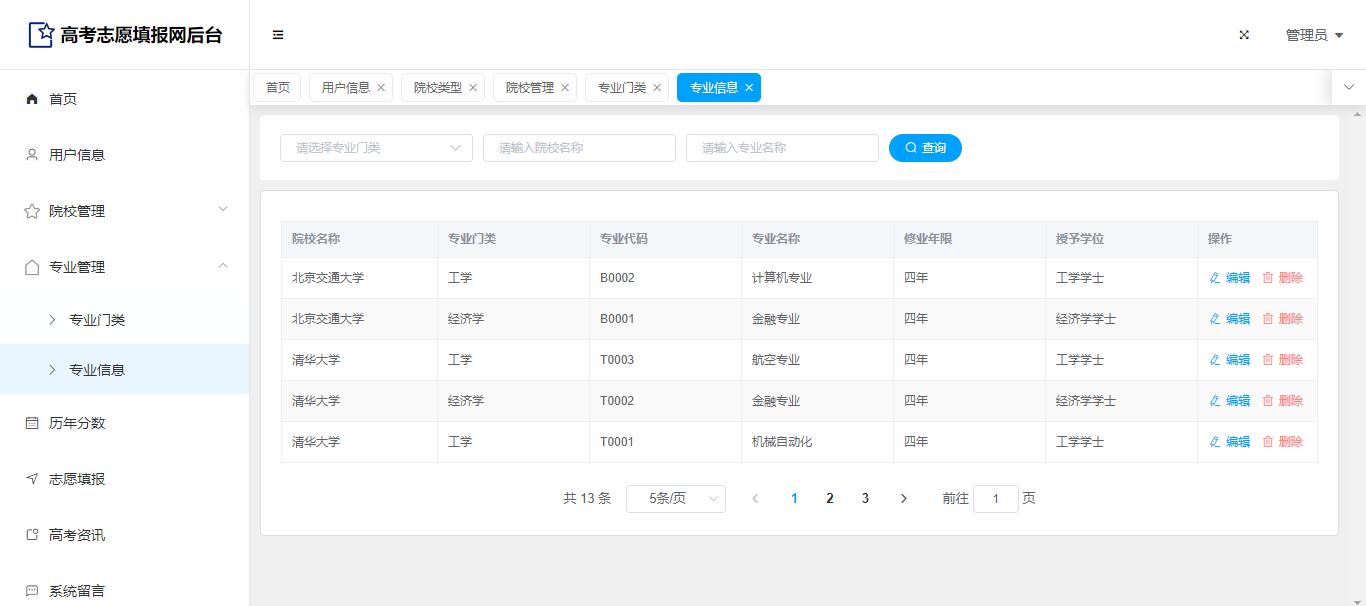Collapse the sidebar with the hamburger icon
Screen dimensions: 1366x606
click(x=278, y=35)
